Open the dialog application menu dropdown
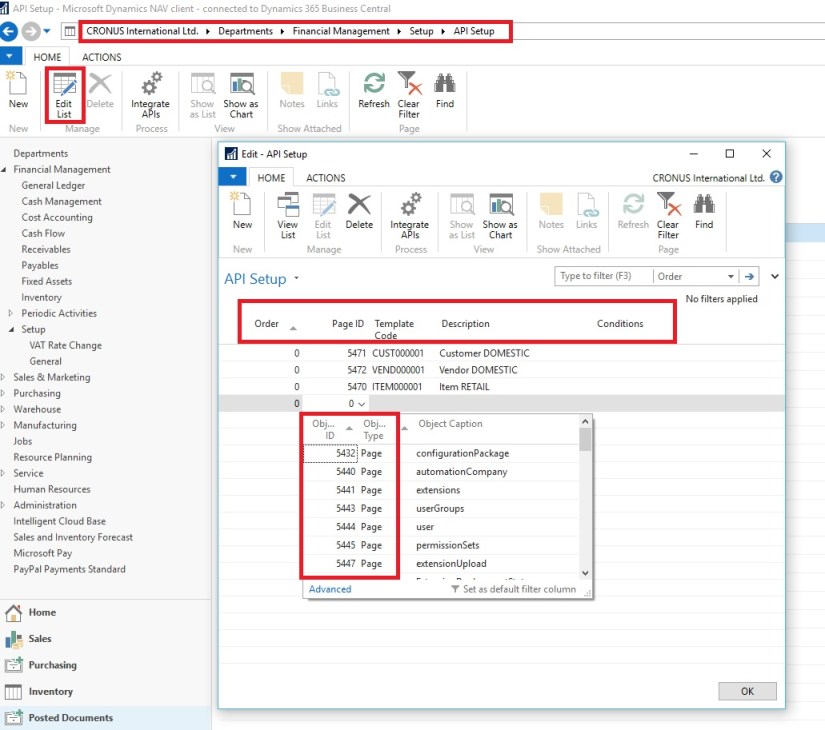The width and height of the screenshot is (825, 730). tap(232, 177)
